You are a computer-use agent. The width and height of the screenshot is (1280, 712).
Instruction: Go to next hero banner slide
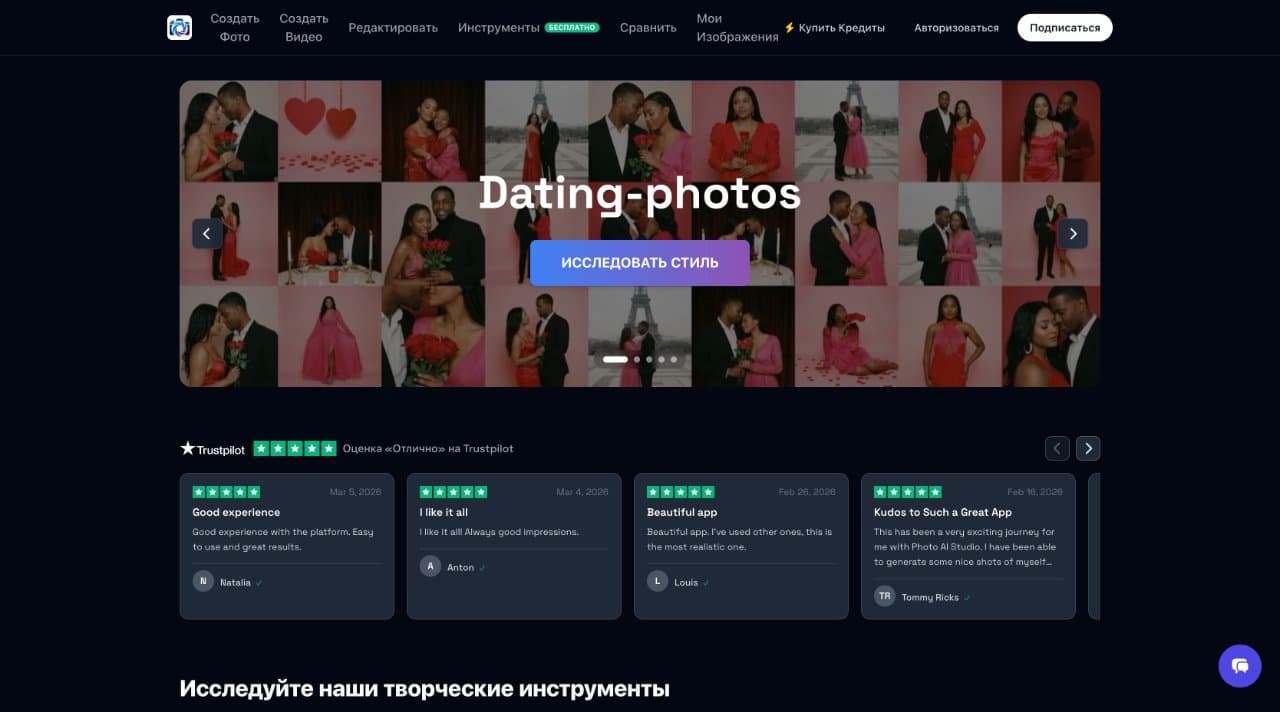click(1073, 234)
